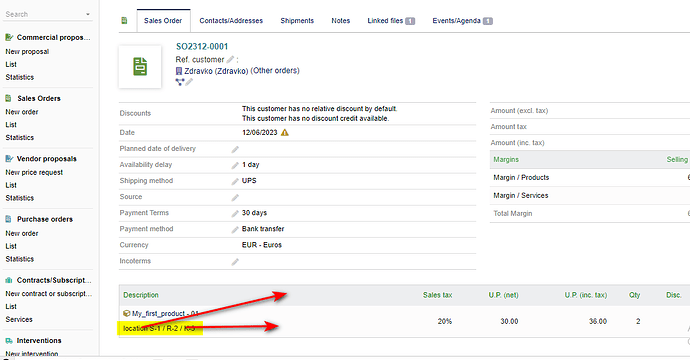
Task: Click the project link icon under Zdravko
Action: pyautogui.click(x=180, y=82)
